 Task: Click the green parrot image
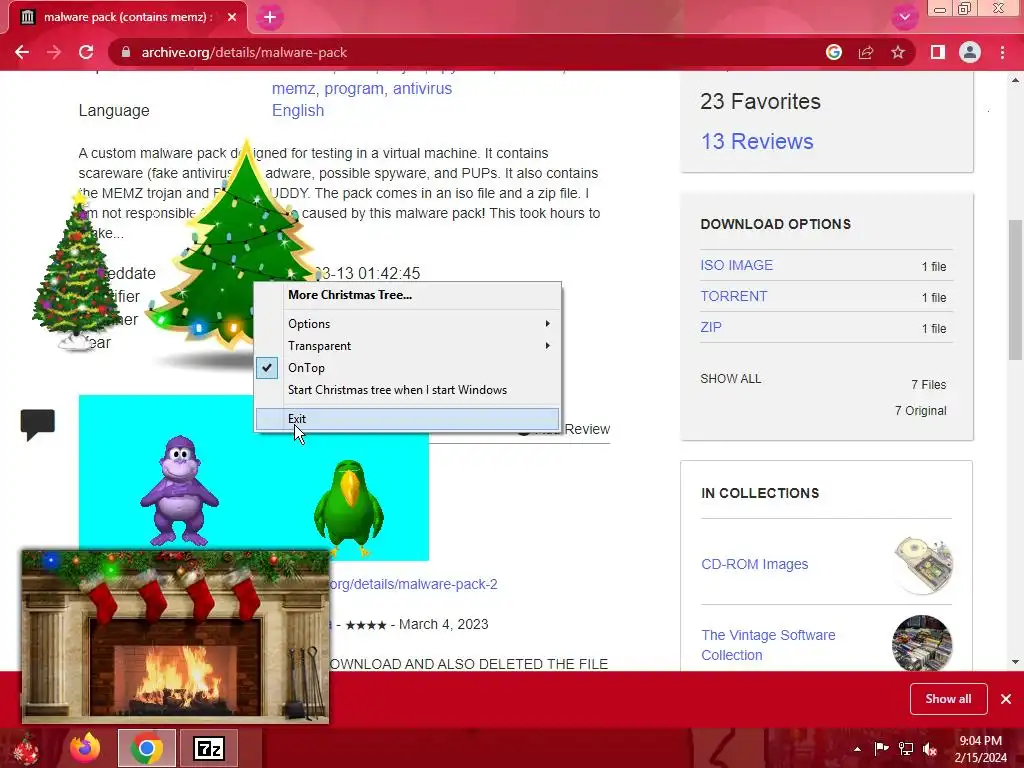point(349,507)
